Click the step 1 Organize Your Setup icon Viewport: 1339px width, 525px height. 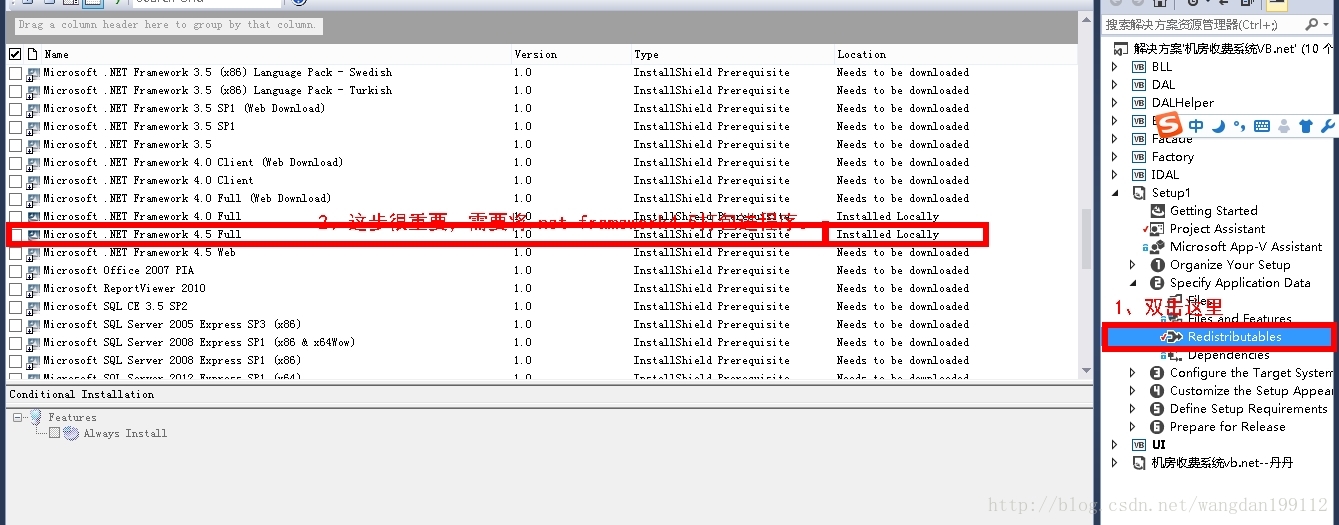click(x=1158, y=265)
